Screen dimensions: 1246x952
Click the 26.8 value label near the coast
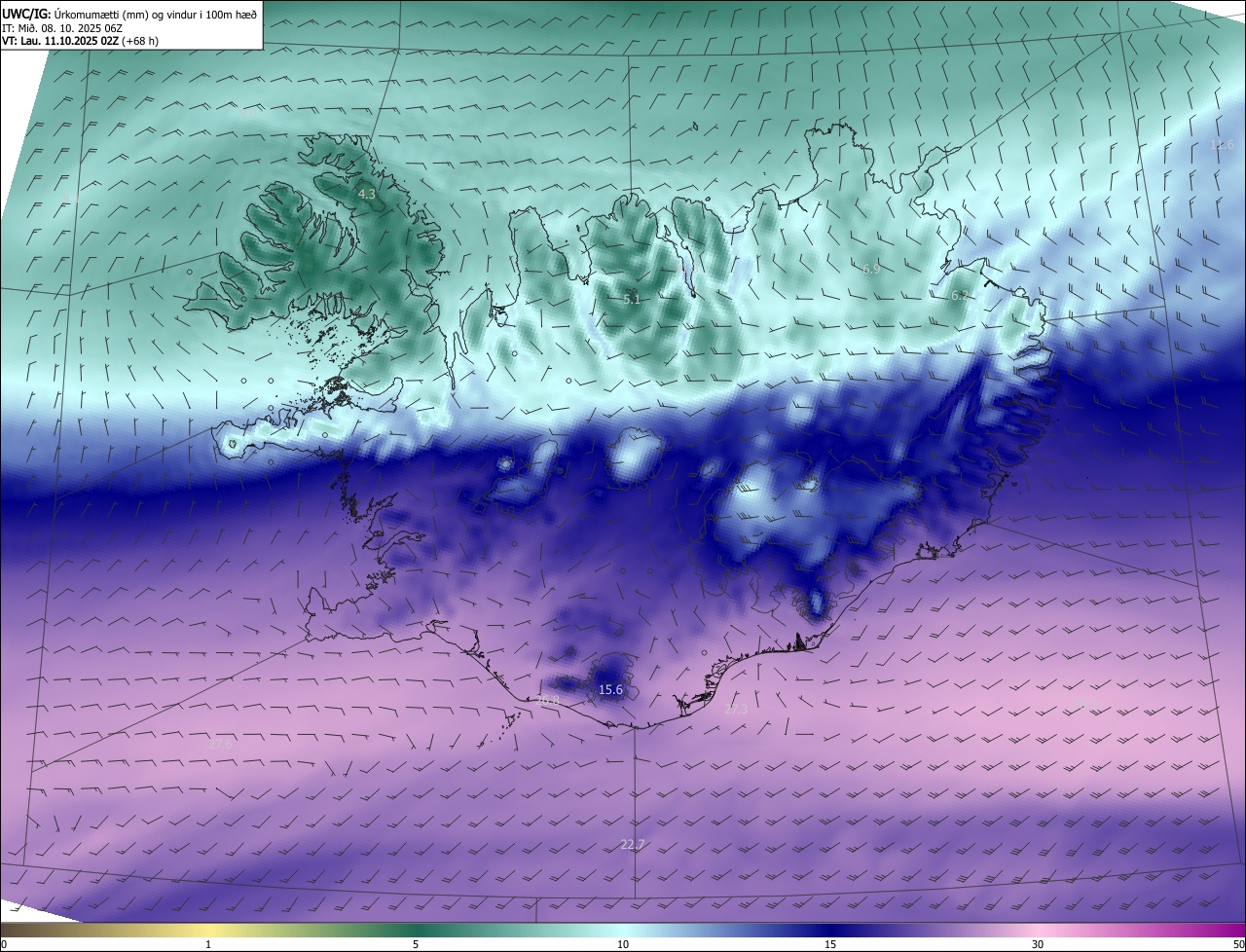pos(548,700)
